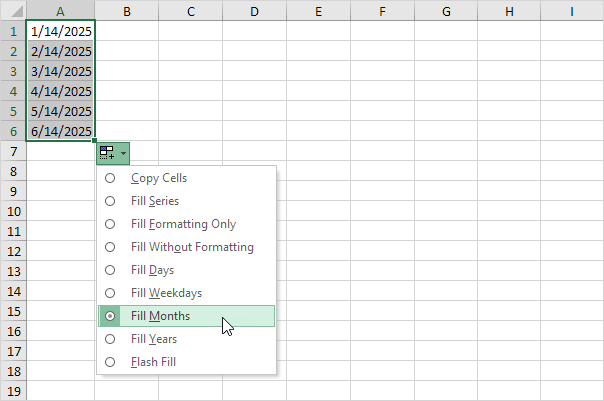Viewport: 604px width, 401px height.
Task: Choose the Fill Series radio option
Action: (155, 201)
